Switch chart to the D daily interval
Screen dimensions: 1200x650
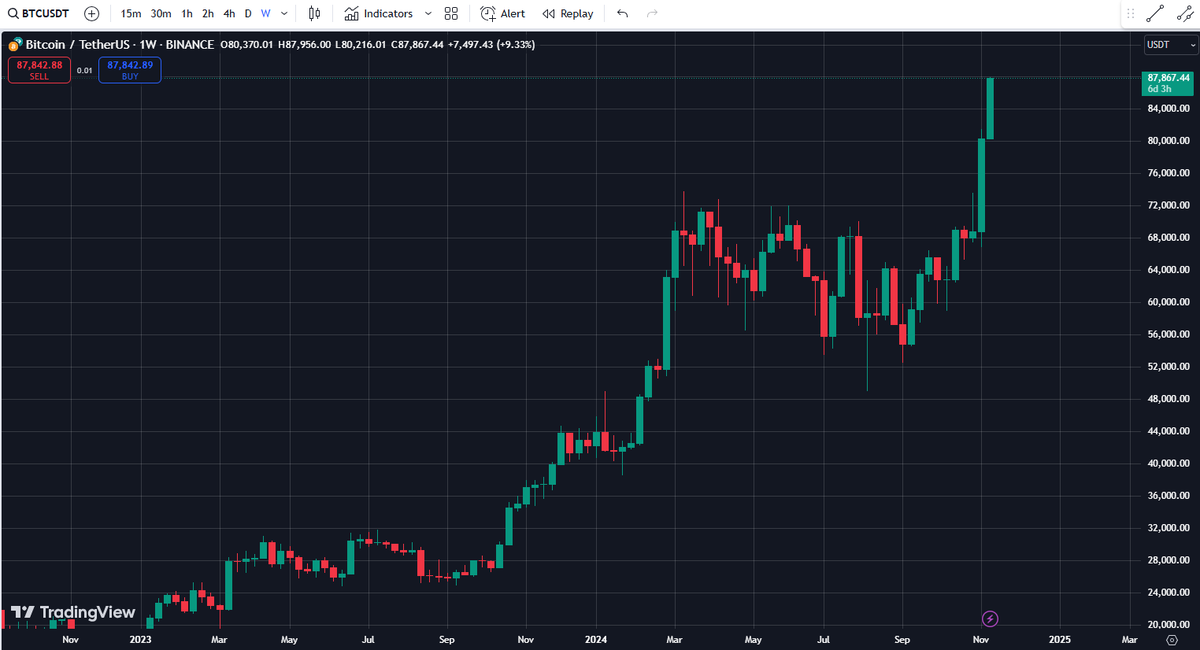pyautogui.click(x=248, y=14)
